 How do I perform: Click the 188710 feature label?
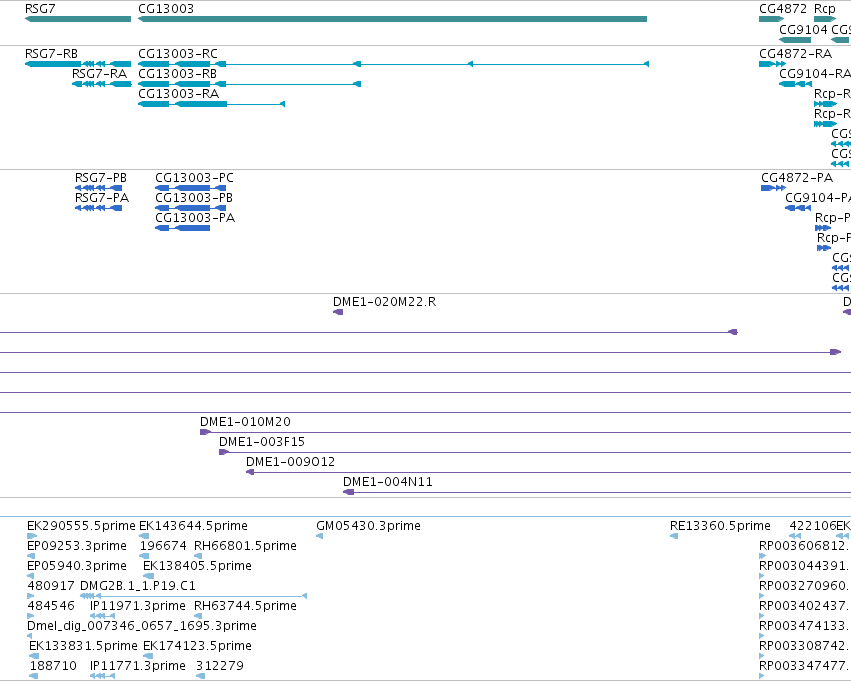click(x=53, y=666)
